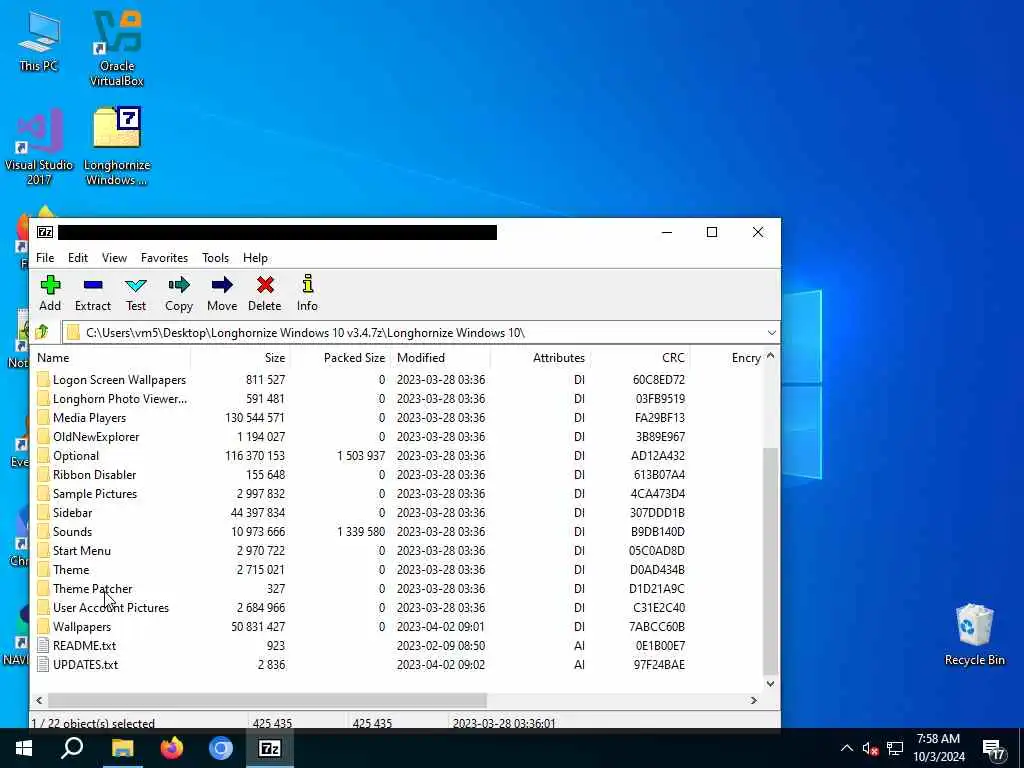Click horizontal scrollbar right arrow

[x=754, y=701]
